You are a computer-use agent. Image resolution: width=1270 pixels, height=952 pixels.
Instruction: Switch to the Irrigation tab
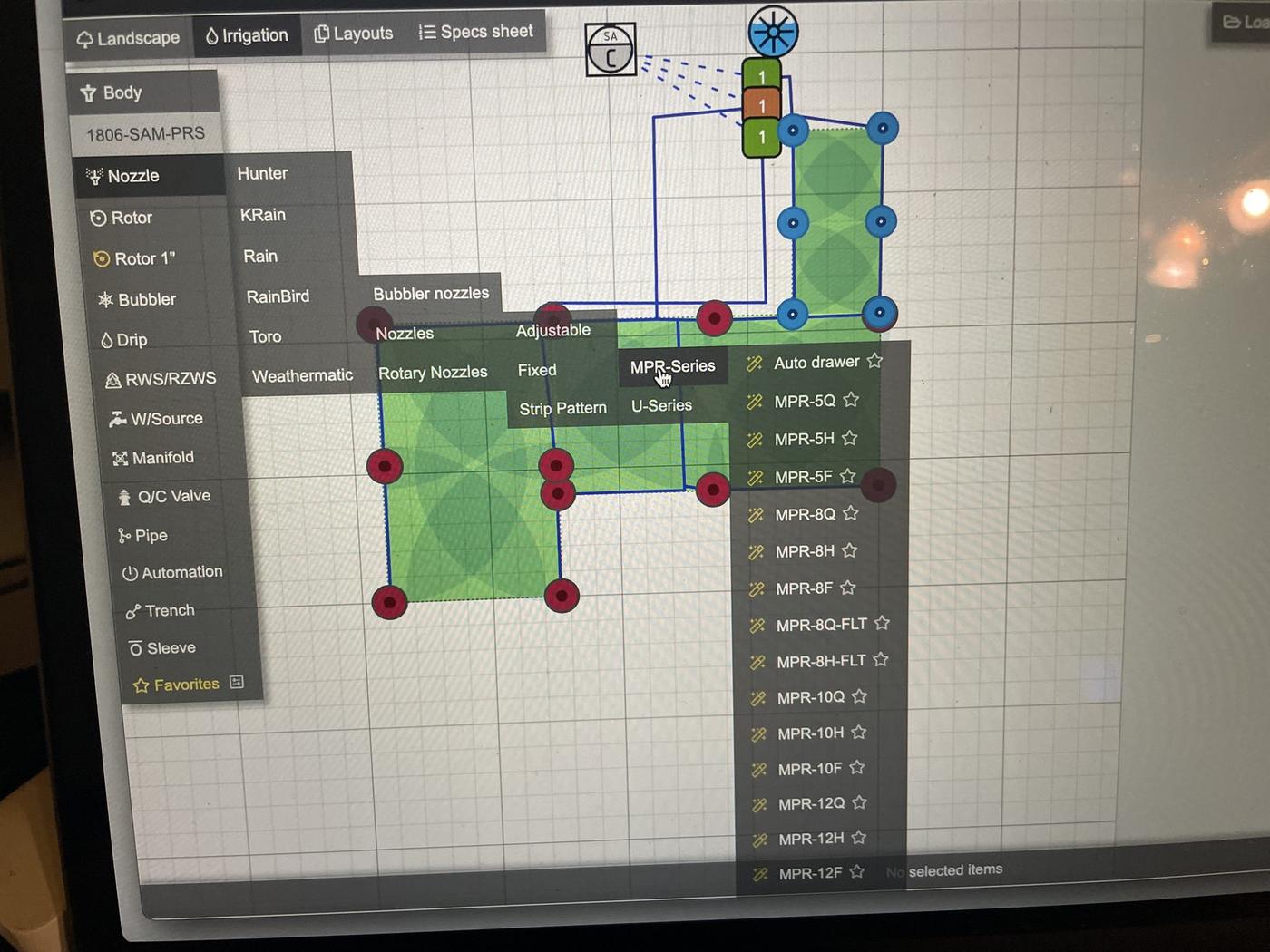247,35
